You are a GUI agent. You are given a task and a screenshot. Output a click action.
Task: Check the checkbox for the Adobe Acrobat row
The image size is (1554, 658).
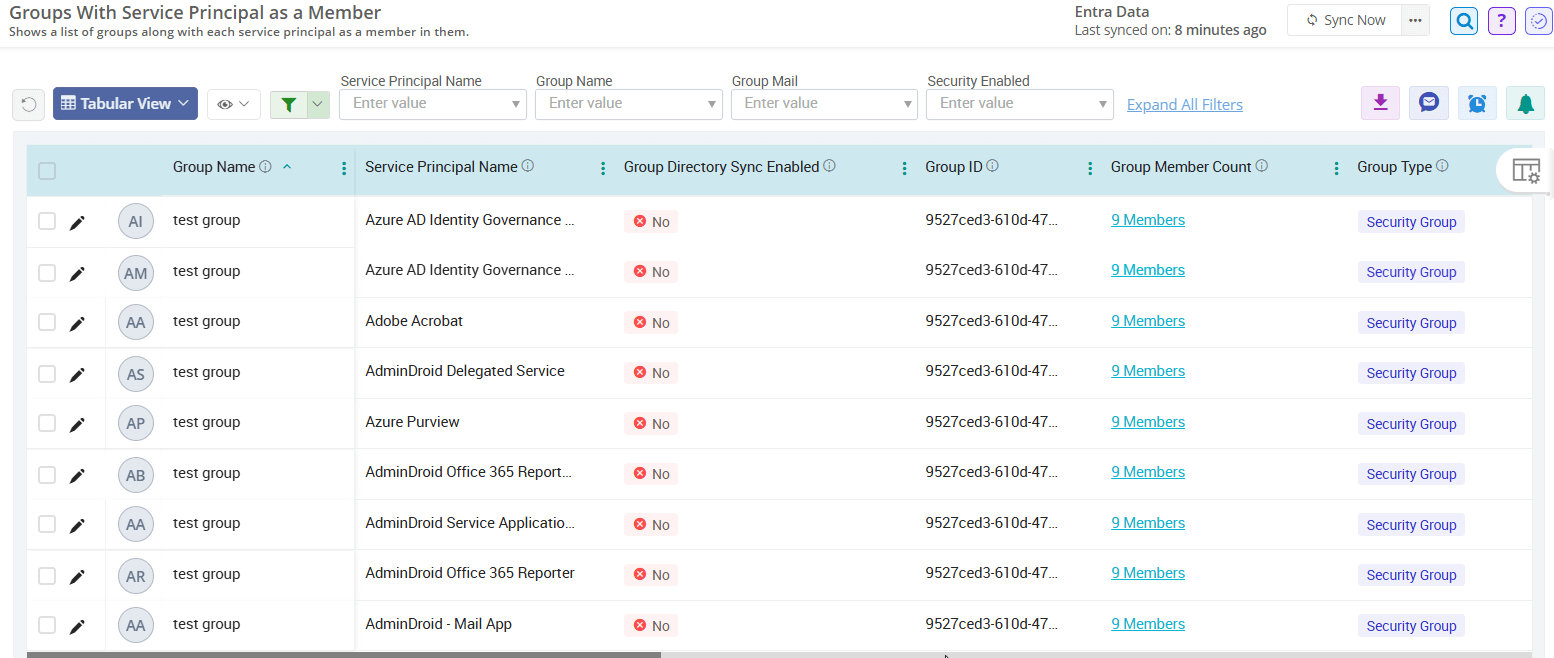click(47, 322)
